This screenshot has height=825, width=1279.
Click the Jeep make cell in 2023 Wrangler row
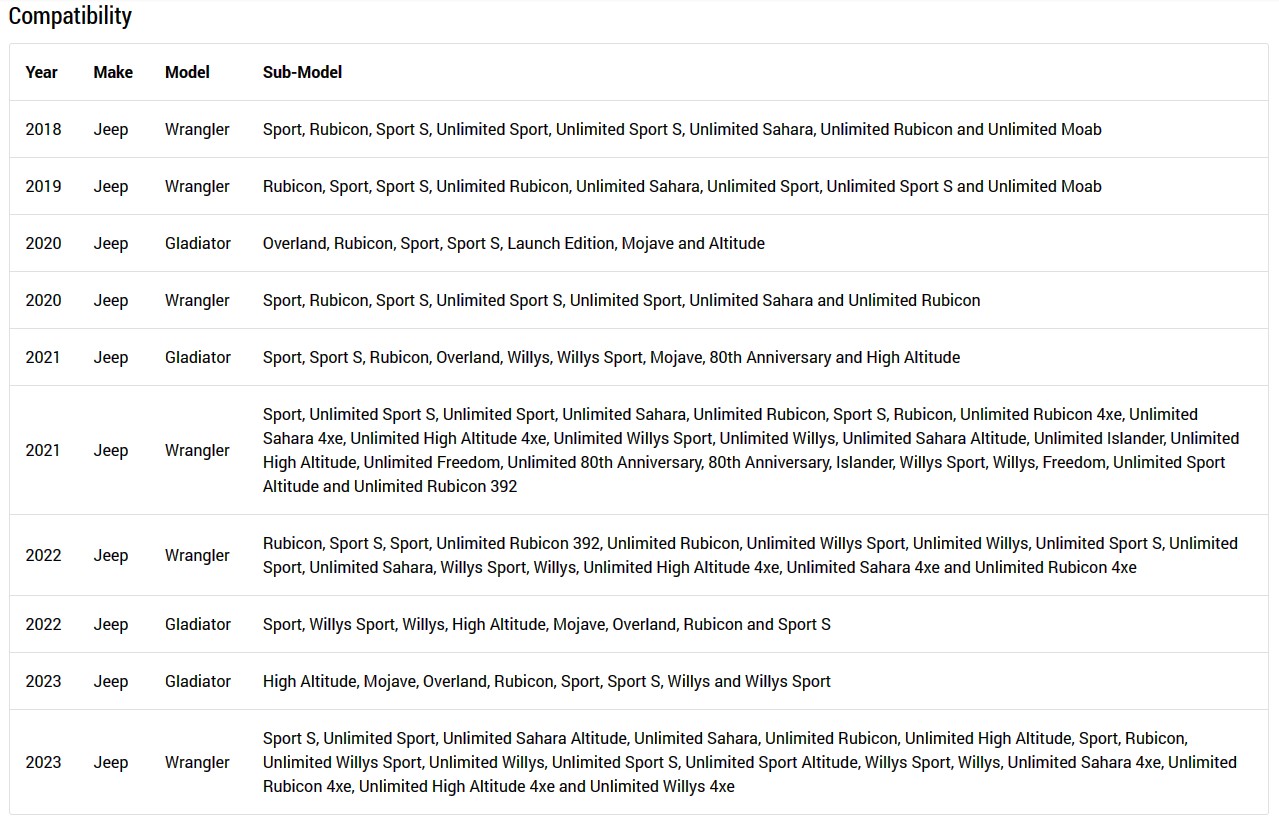pyautogui.click(x=111, y=762)
